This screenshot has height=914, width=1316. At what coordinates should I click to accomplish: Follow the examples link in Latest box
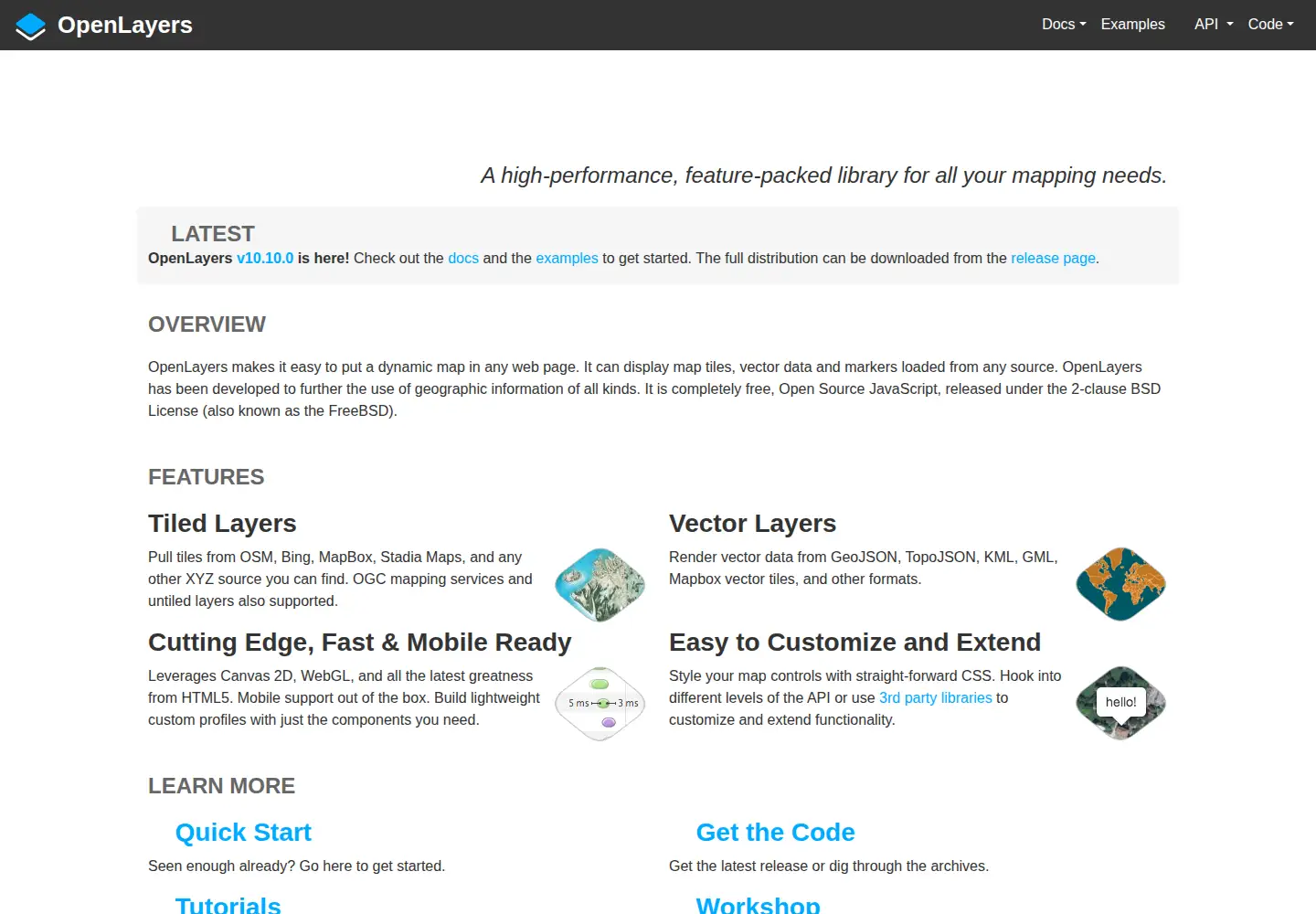567,259
